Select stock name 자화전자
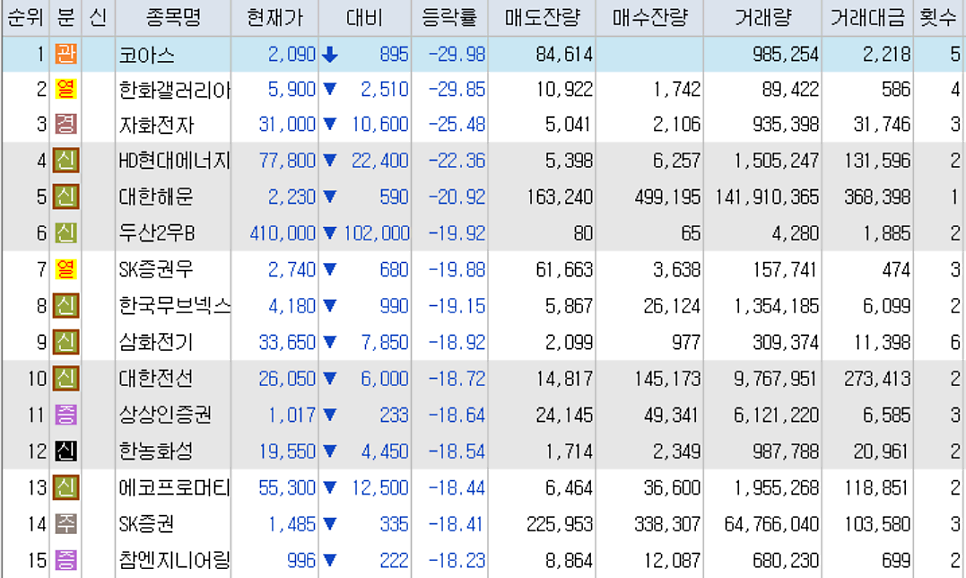This screenshot has width=966, height=578. pos(156,126)
